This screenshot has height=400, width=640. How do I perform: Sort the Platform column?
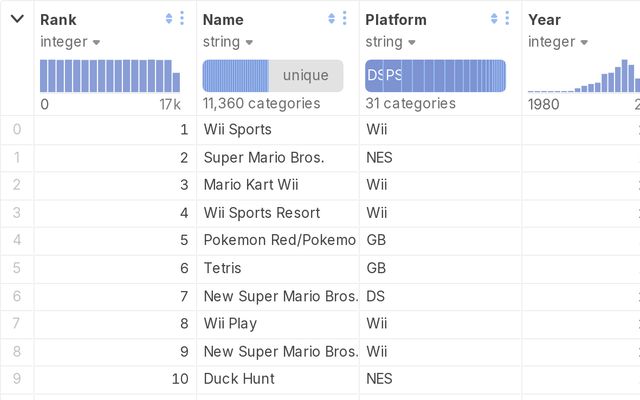coord(494,19)
